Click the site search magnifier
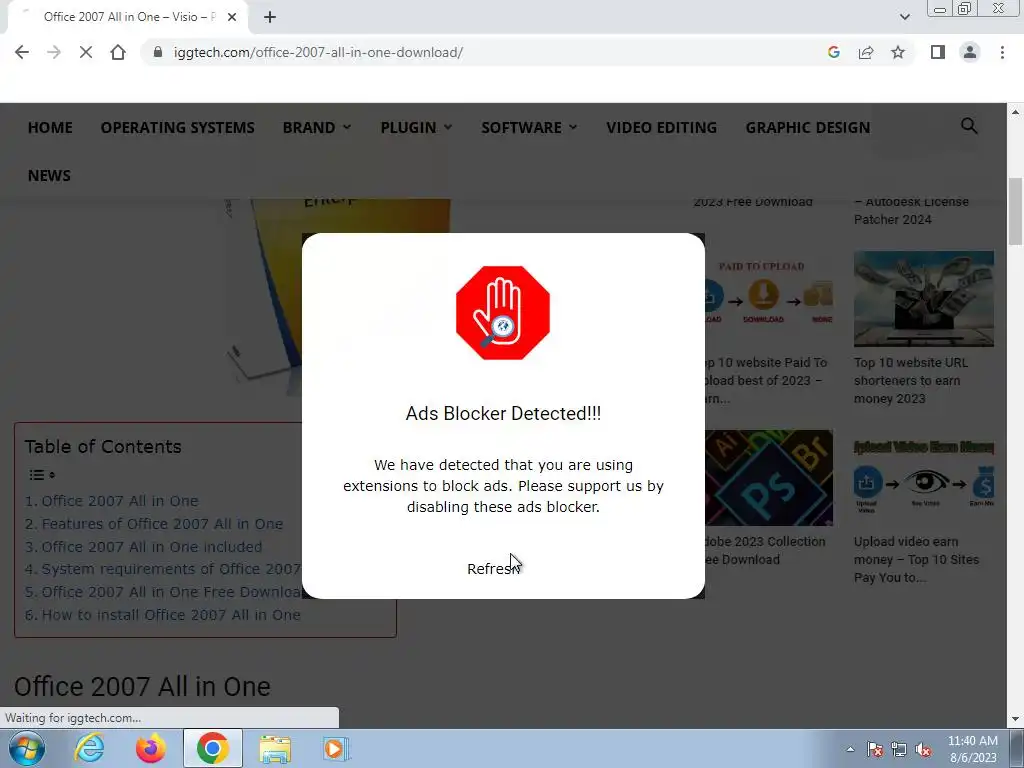 click(969, 125)
